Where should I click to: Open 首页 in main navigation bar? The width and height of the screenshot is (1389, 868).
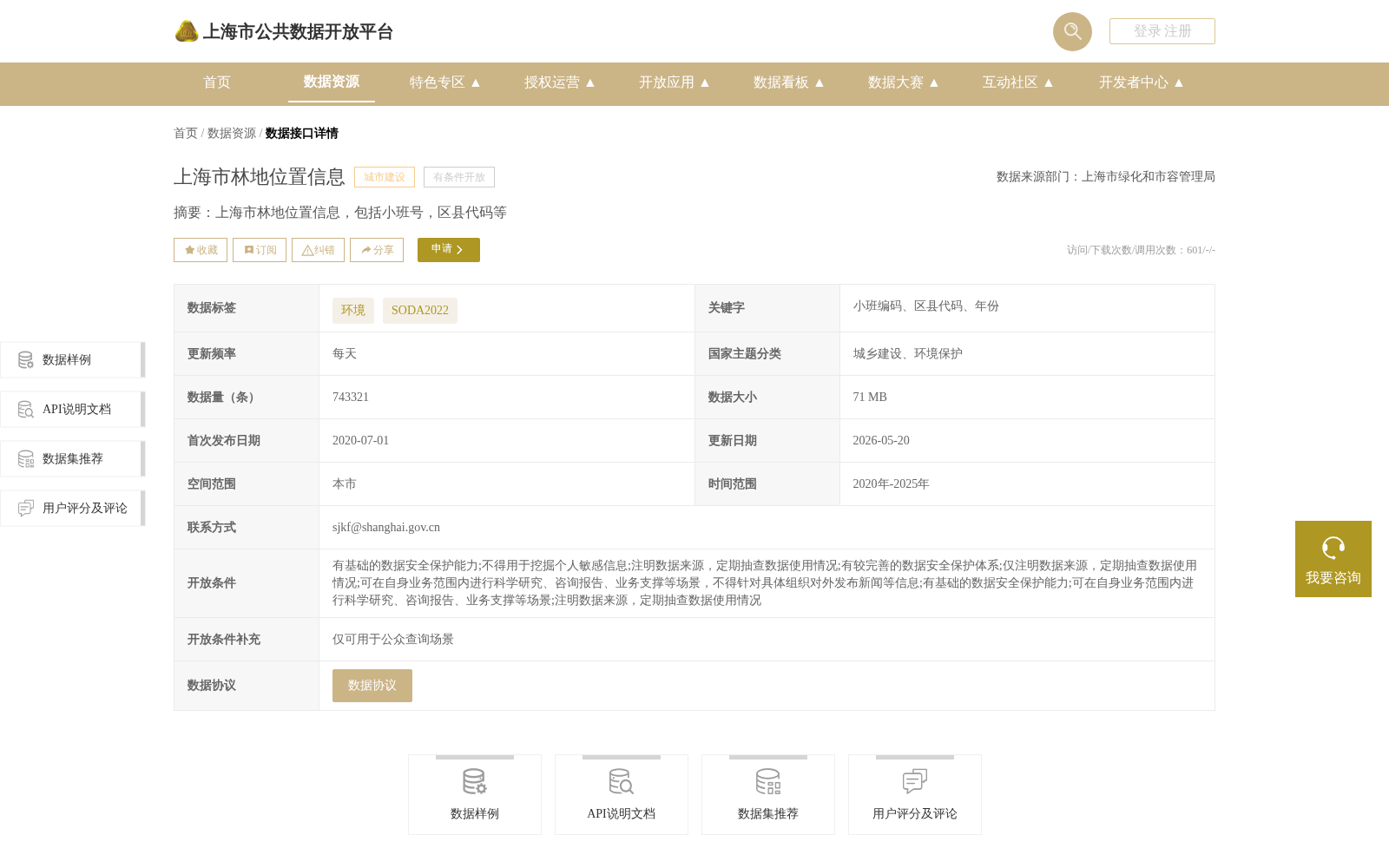coord(217,82)
